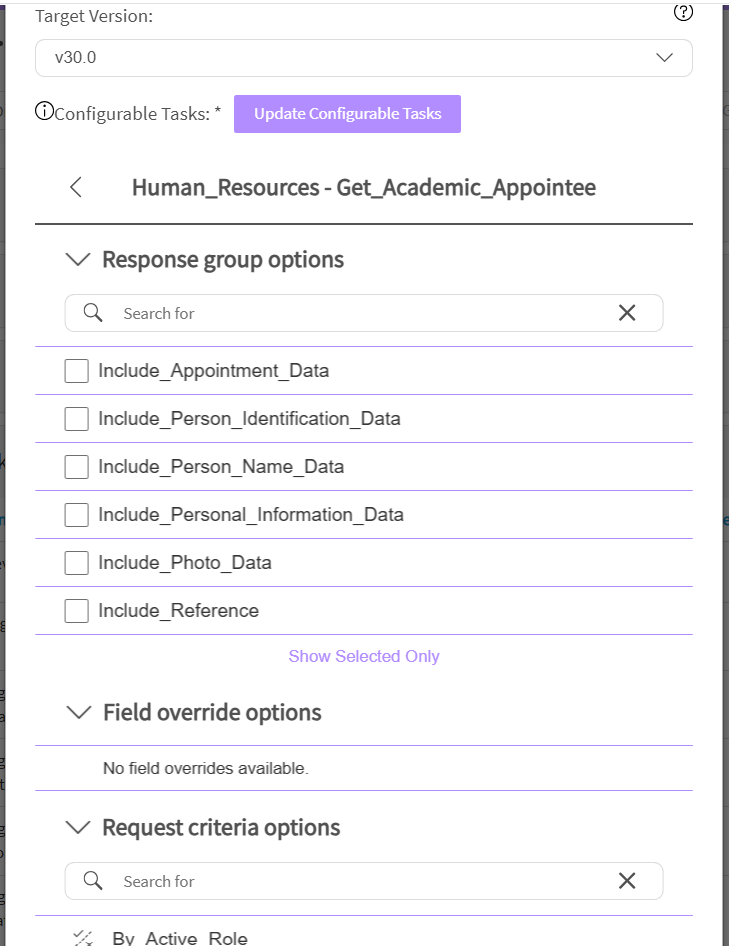Clear the Request criteria search with X
The width and height of the screenshot is (729, 946).
pos(627,881)
